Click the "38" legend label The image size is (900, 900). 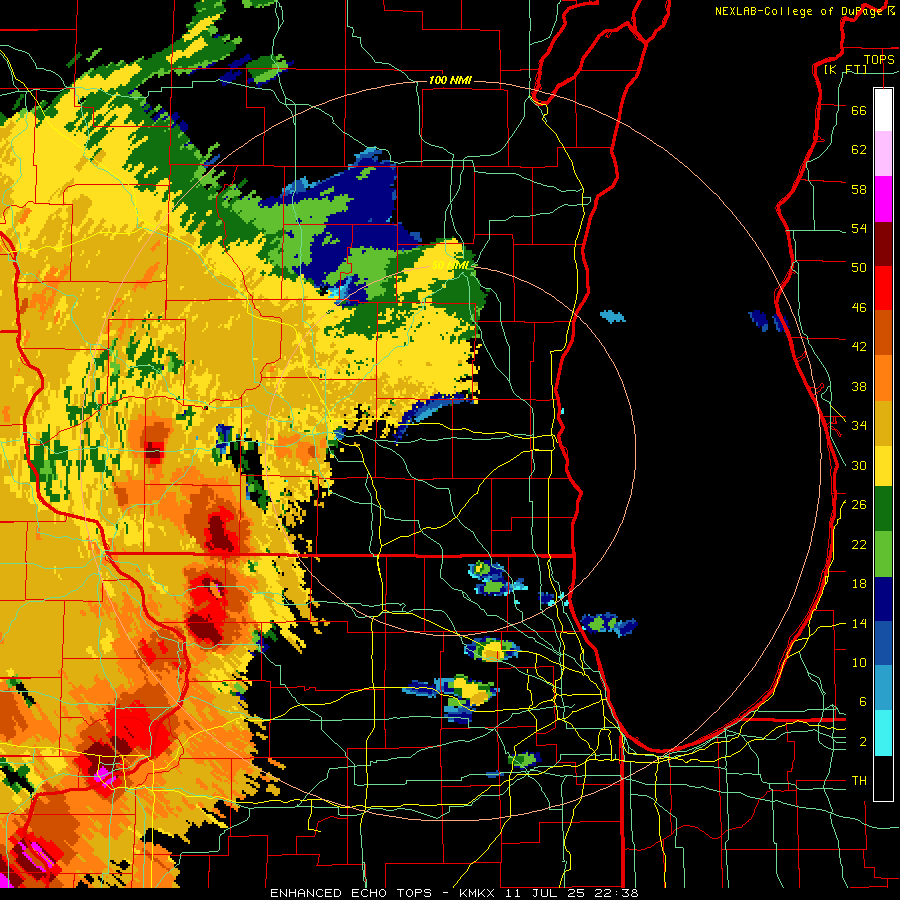(x=859, y=387)
